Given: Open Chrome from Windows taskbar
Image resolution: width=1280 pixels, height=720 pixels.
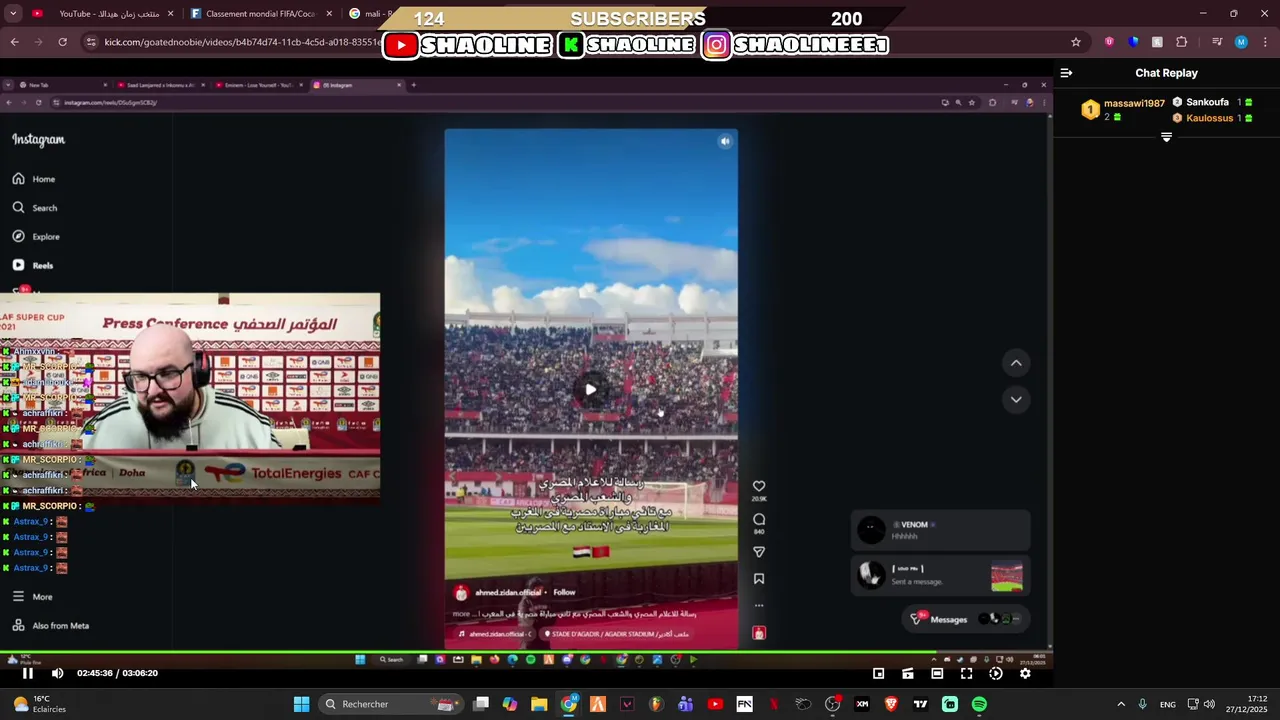Looking at the screenshot, I should (x=568, y=704).
